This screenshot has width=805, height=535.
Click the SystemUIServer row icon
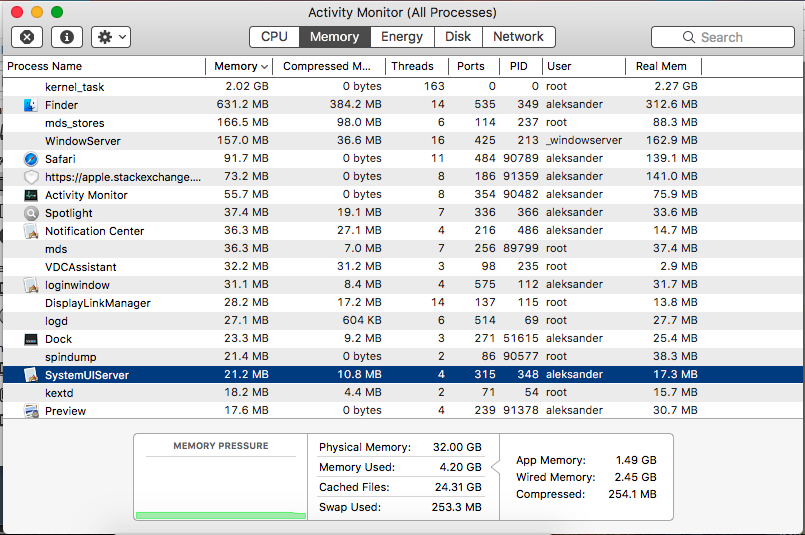(x=31, y=375)
